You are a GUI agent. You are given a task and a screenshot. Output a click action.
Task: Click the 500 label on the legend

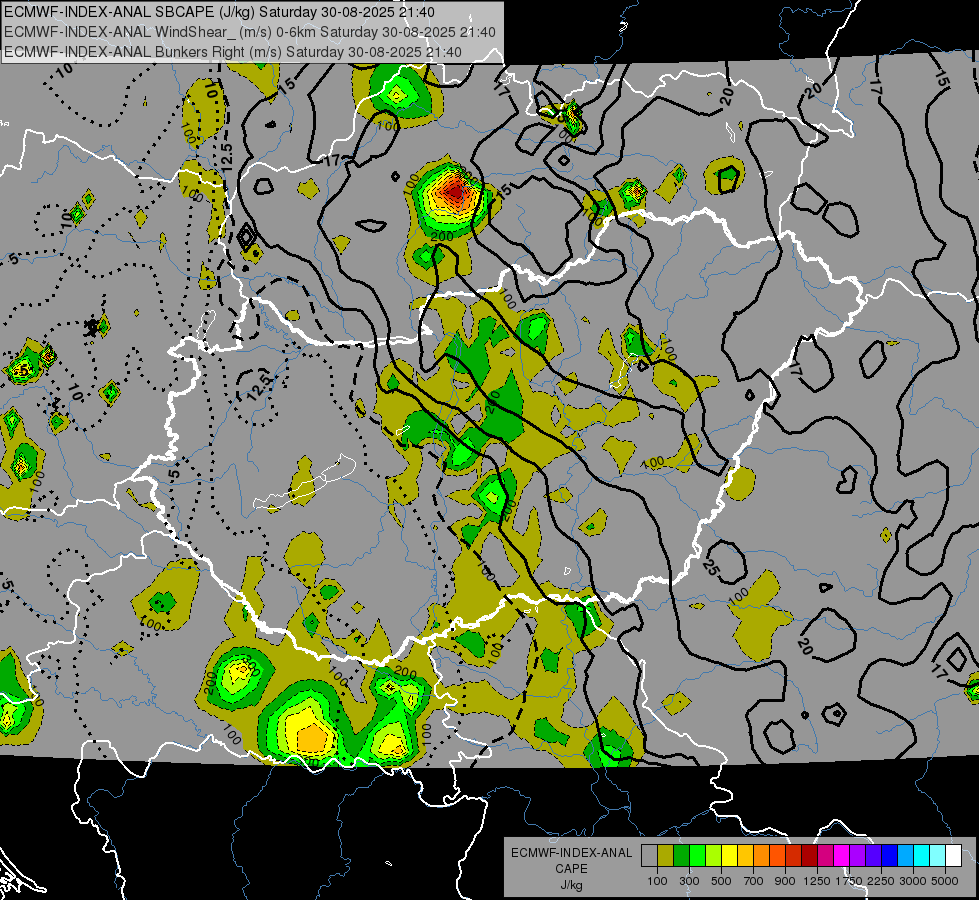pos(721,881)
